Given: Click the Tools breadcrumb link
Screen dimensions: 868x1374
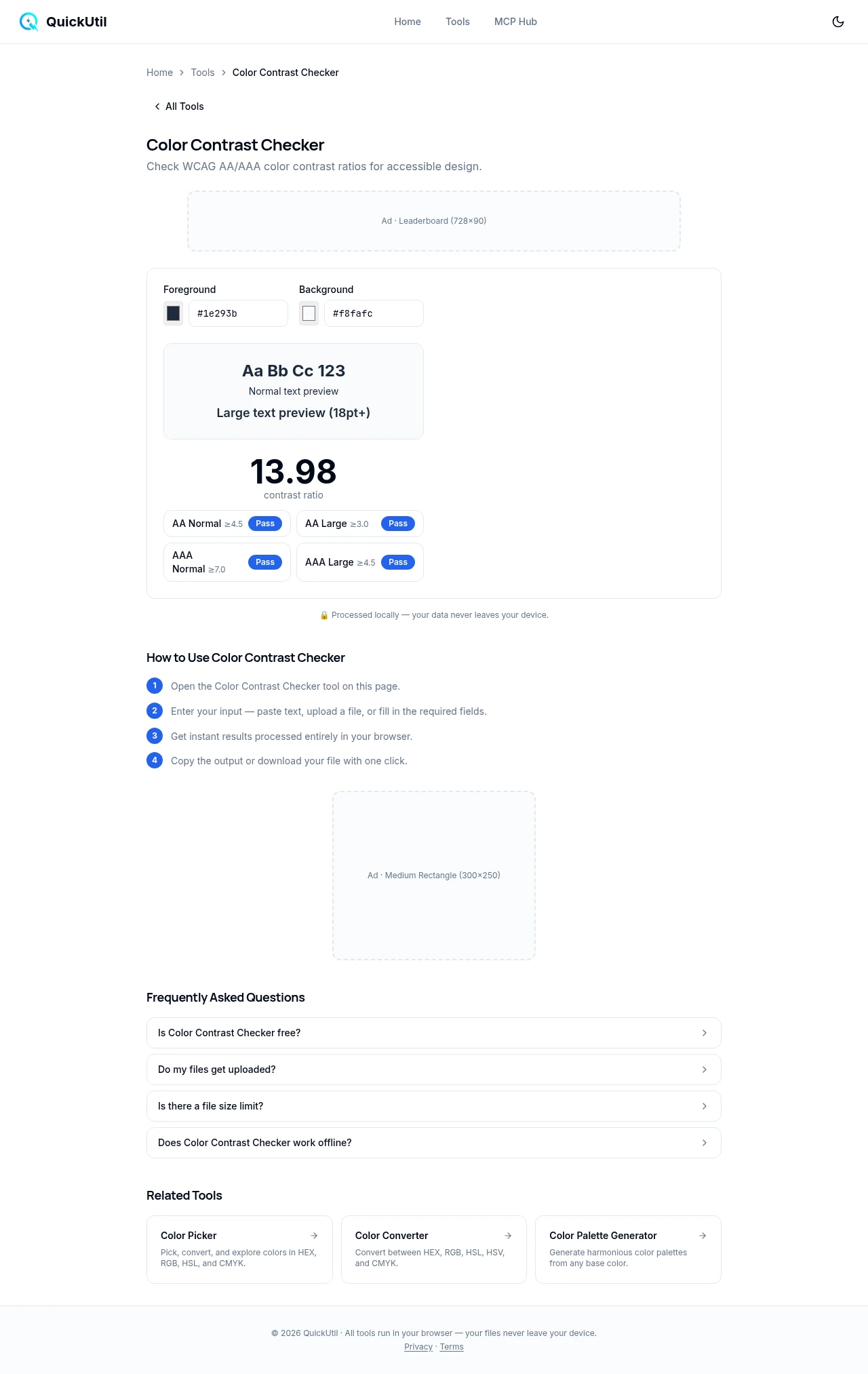Looking at the screenshot, I should pos(202,73).
